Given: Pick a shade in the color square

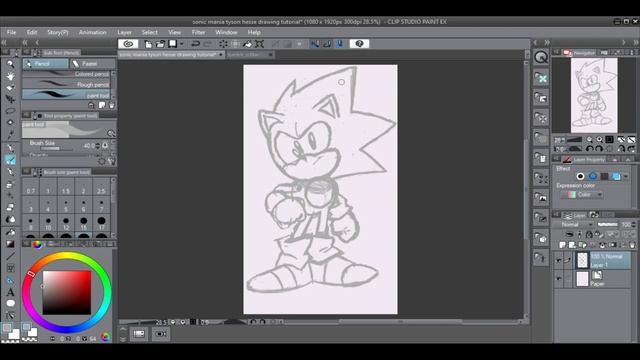Looking at the screenshot, I should [x=67, y=293].
